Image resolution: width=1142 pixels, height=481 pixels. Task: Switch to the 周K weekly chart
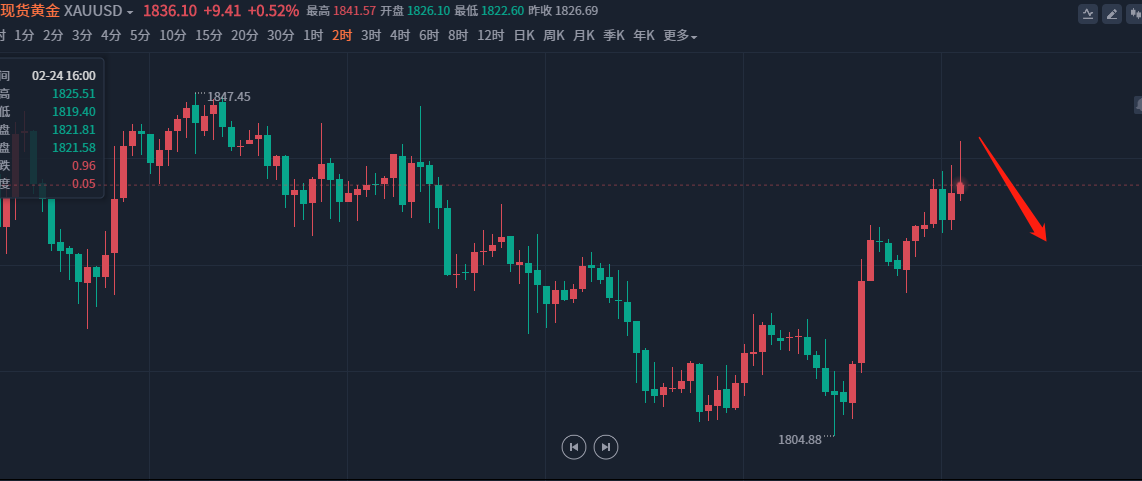click(554, 35)
